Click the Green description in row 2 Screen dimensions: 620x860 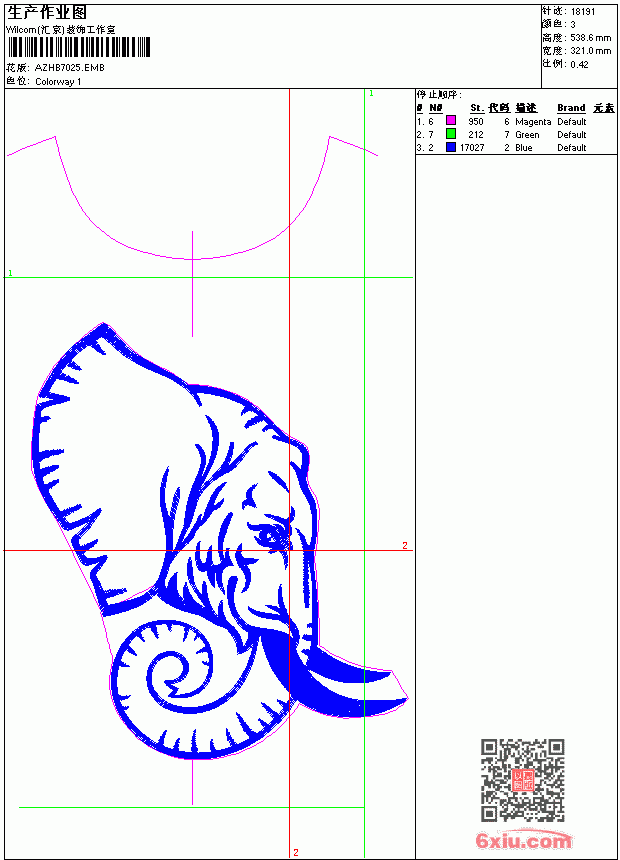coord(527,135)
